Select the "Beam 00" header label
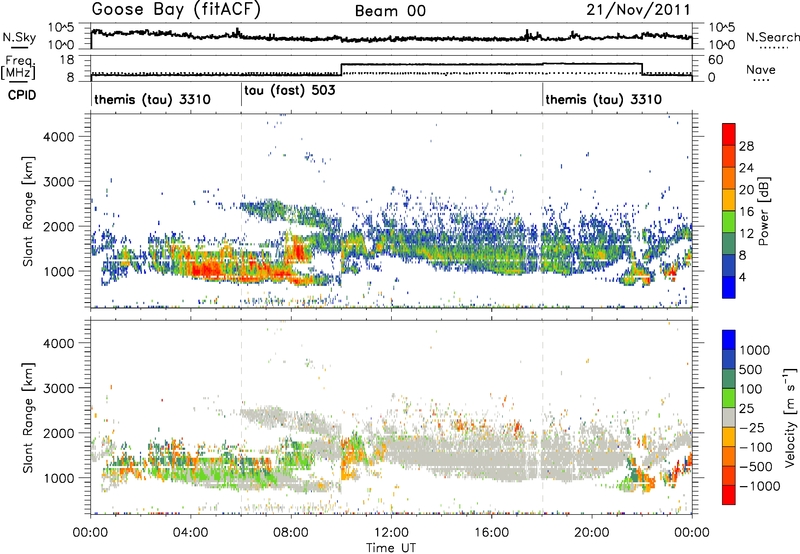This screenshot has height=554, width=800. [x=390, y=11]
